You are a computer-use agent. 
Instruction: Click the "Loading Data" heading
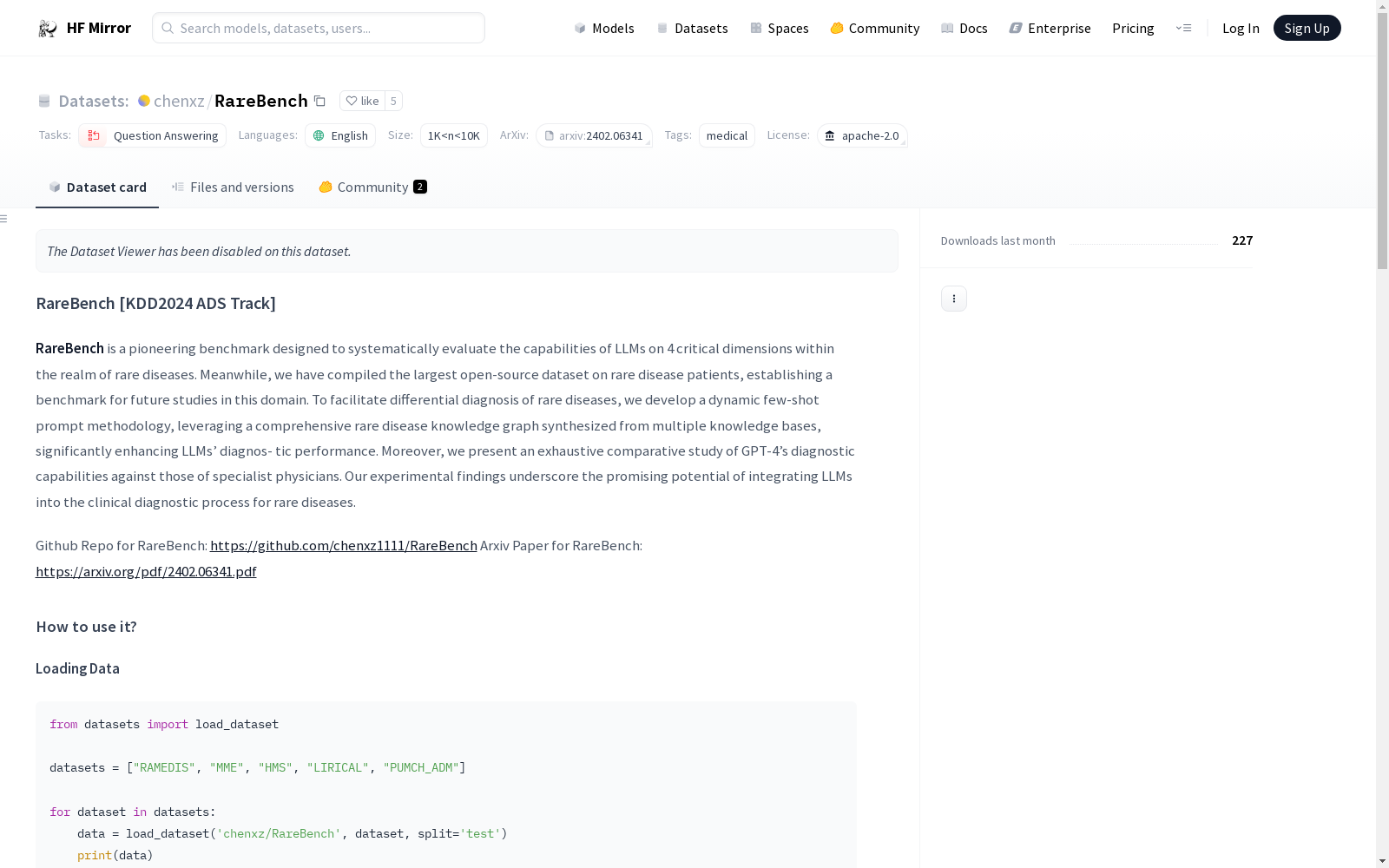click(77, 668)
